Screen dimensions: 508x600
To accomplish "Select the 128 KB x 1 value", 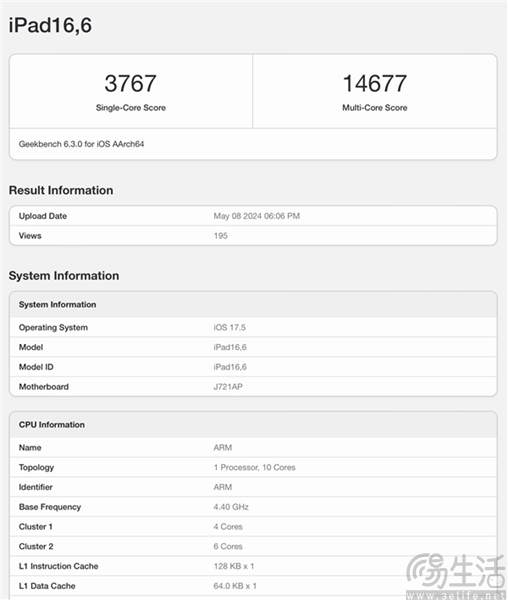I will pos(234,566).
